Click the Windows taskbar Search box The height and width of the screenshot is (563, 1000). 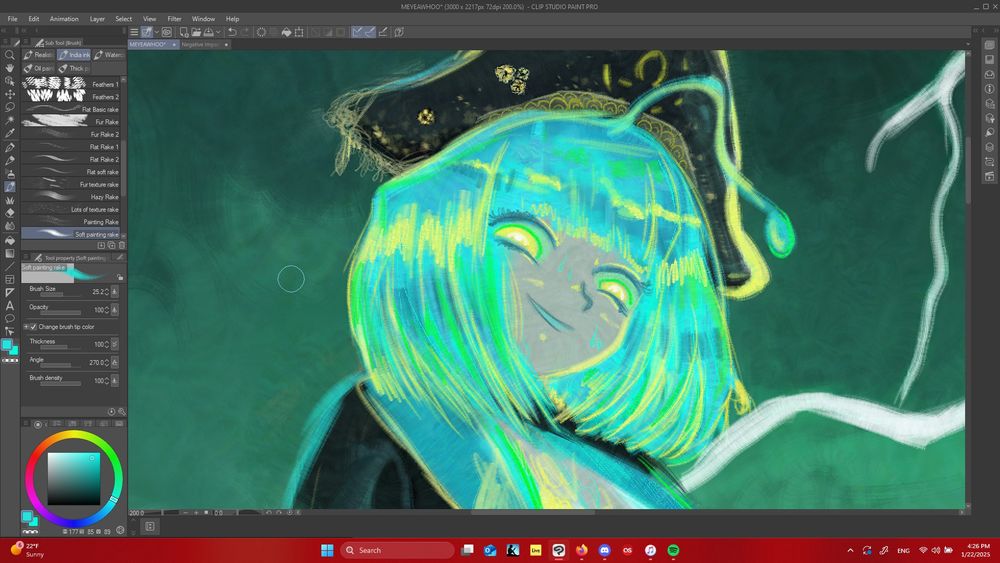click(397, 550)
